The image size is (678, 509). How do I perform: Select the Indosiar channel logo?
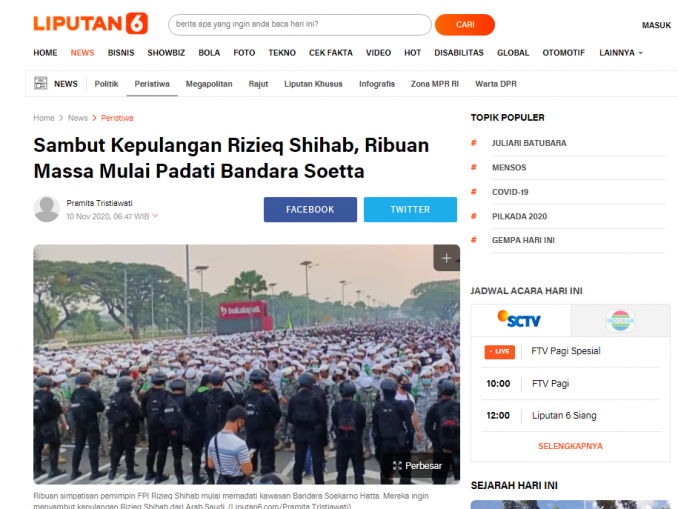pyautogui.click(x=620, y=321)
